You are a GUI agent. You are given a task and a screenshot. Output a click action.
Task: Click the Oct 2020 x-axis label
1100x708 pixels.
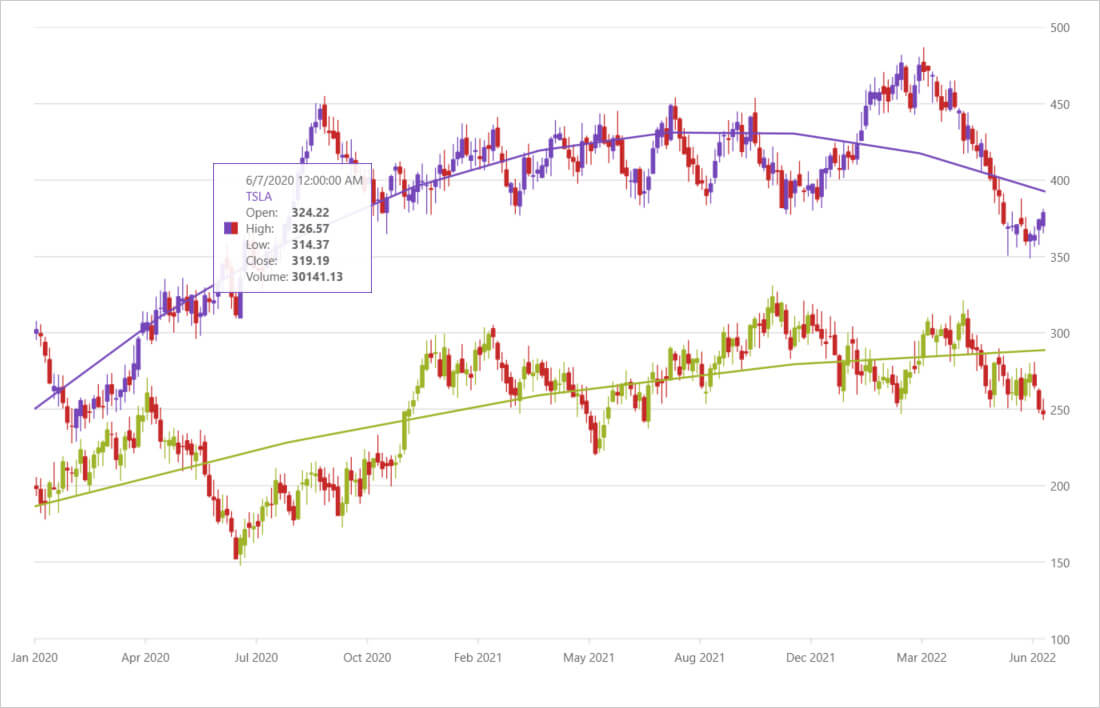click(367, 658)
